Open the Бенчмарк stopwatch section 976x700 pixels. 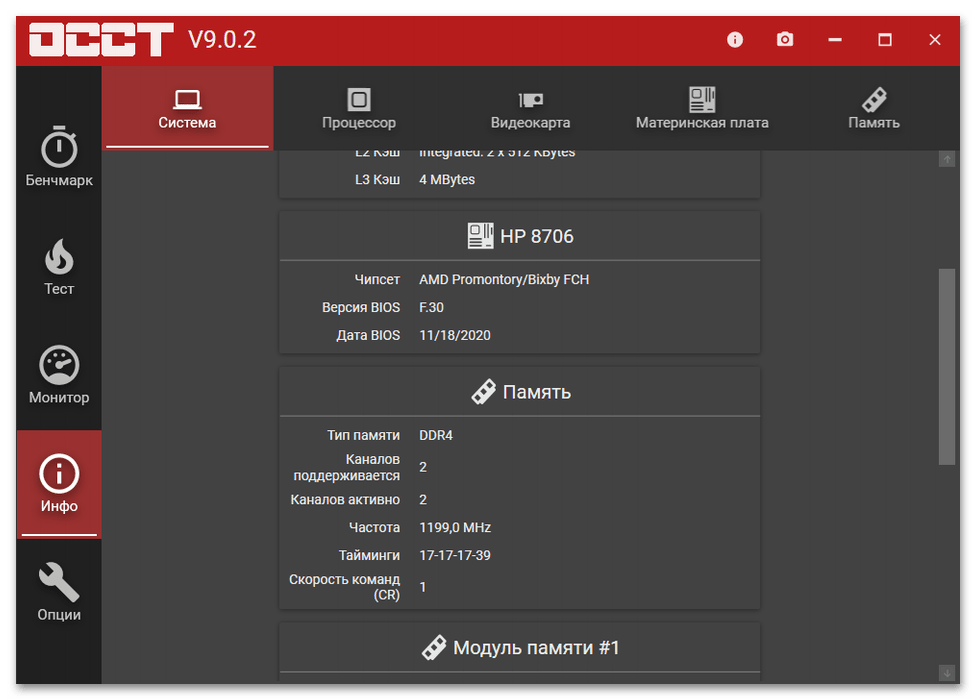(x=59, y=158)
